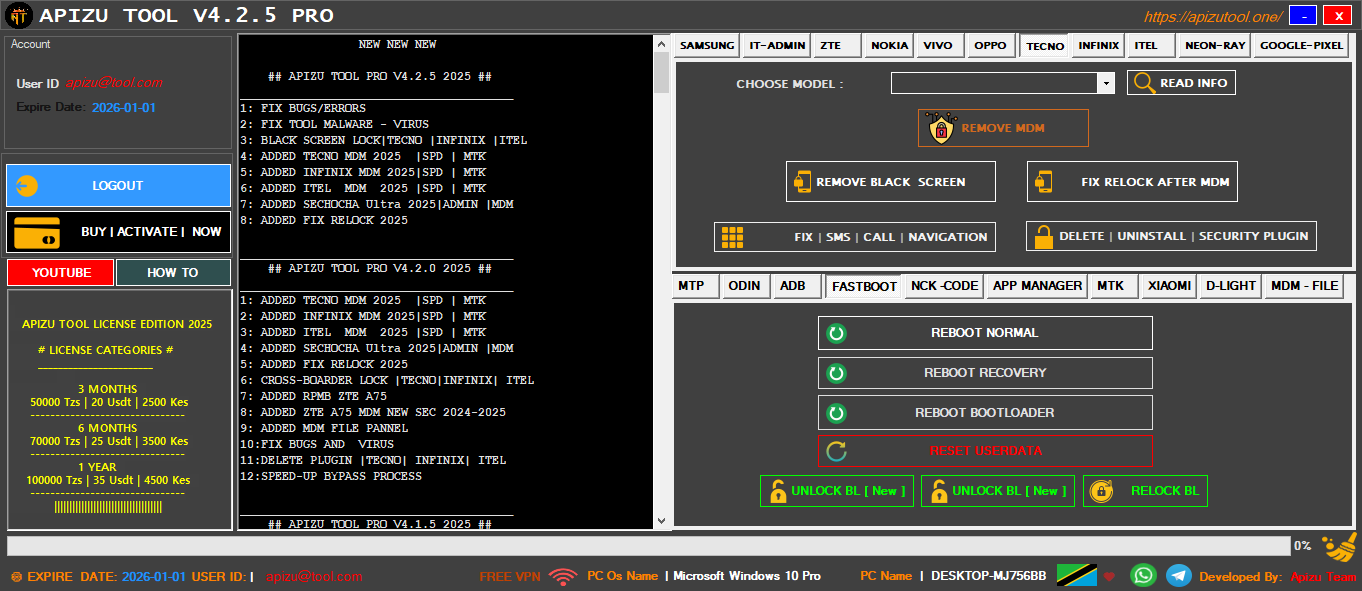Switch to the INFINIX tab
This screenshot has width=1362, height=591.
[1099, 45]
